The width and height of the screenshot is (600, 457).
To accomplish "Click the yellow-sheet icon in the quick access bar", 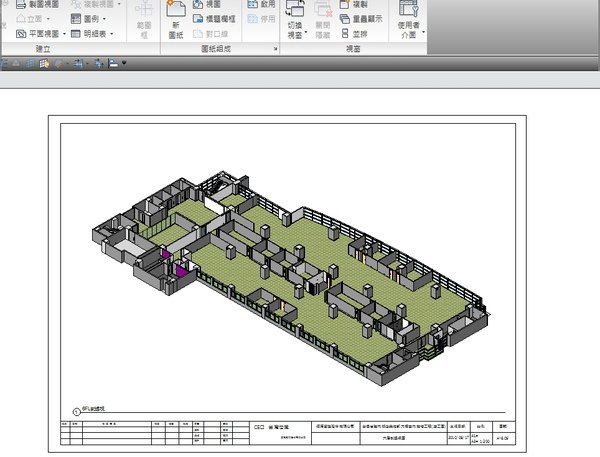I will click(44, 64).
